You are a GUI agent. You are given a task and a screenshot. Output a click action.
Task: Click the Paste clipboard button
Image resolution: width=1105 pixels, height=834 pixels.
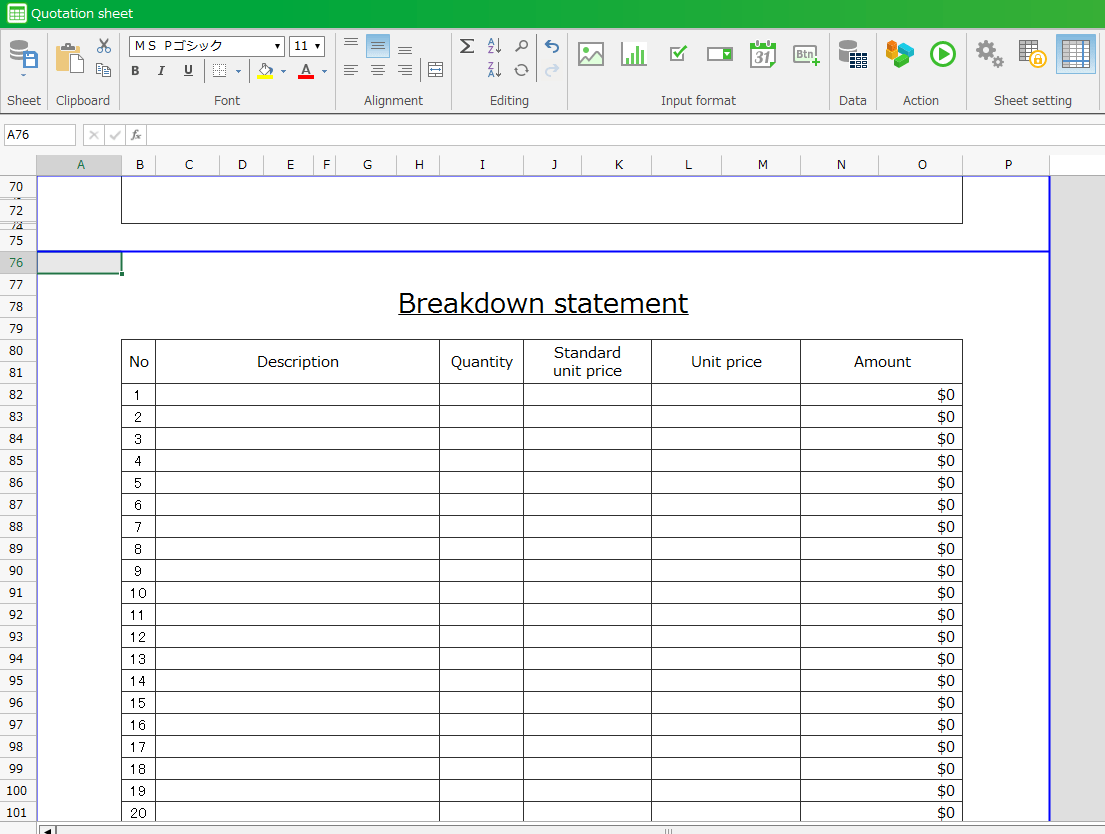[69, 58]
